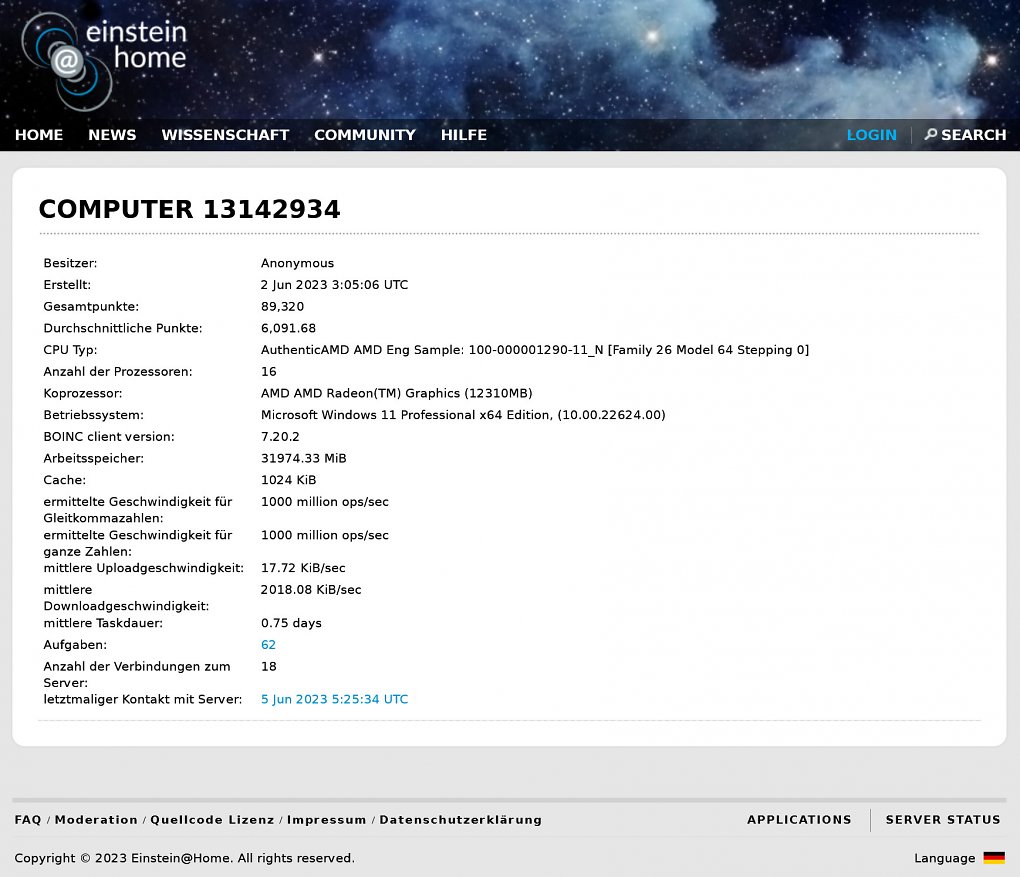Image resolution: width=1020 pixels, height=877 pixels.
Task: Select processor count value 16
Action: 269,371
